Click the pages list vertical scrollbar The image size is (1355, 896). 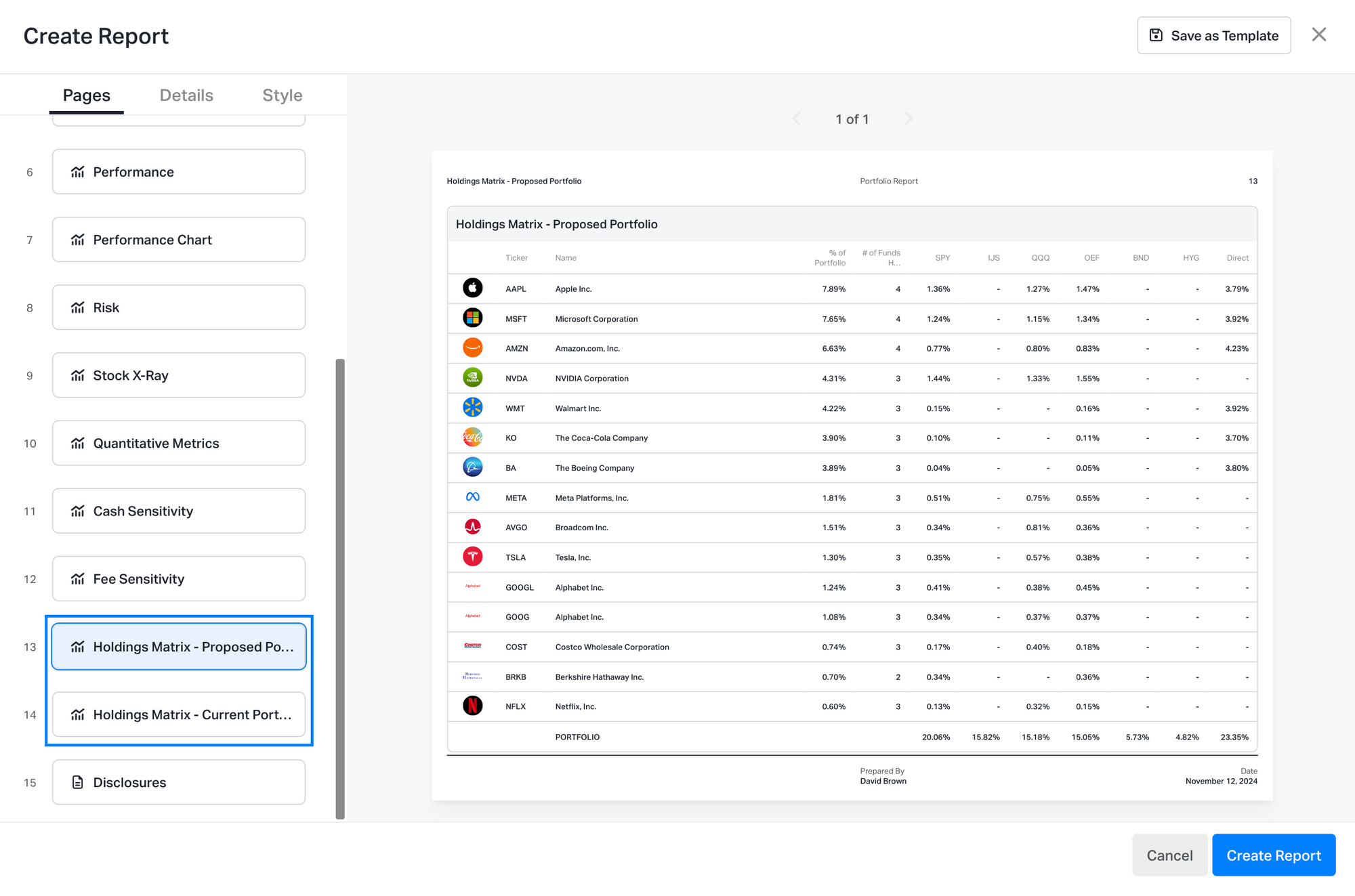click(340, 589)
